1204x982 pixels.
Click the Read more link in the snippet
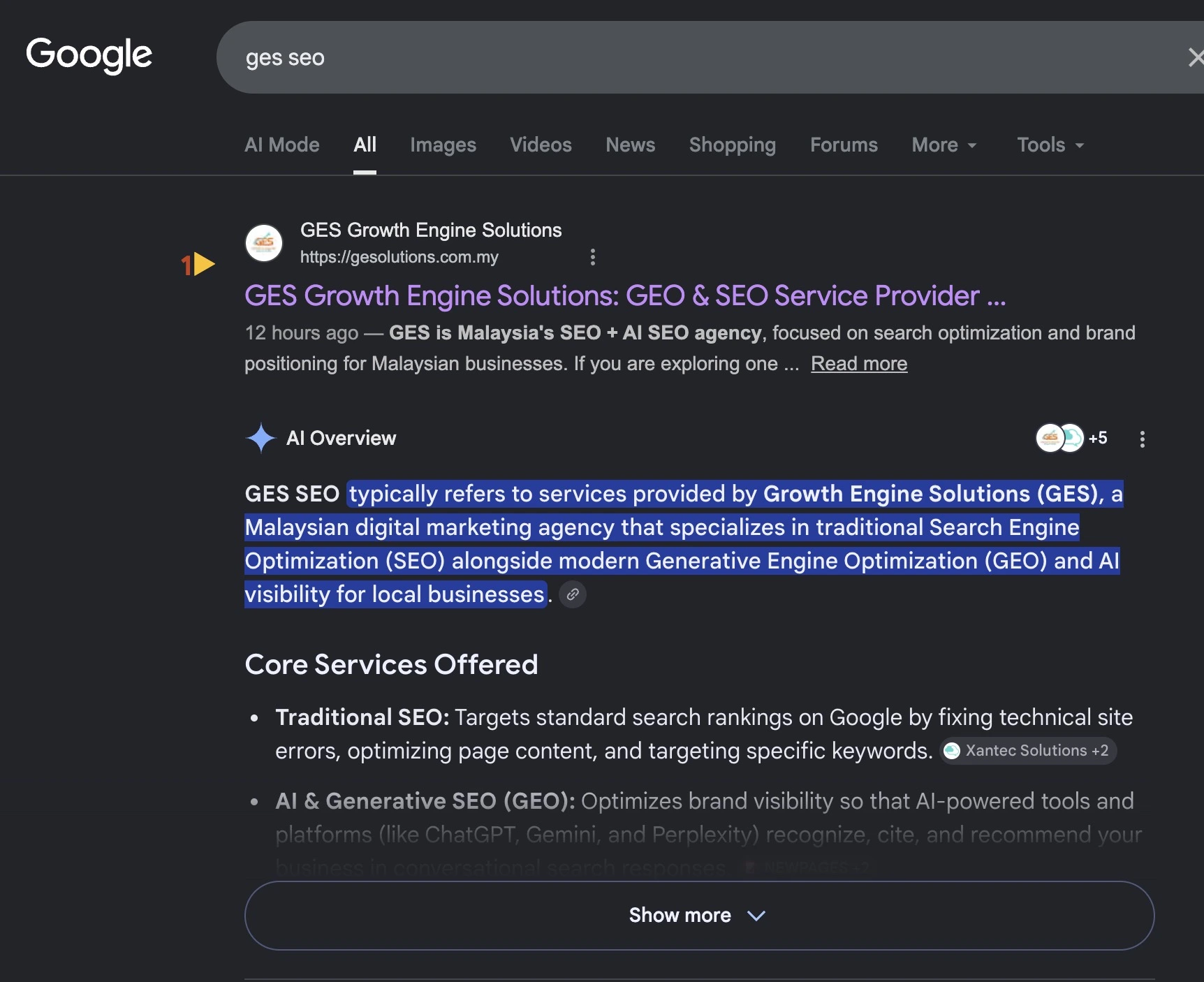tap(859, 363)
